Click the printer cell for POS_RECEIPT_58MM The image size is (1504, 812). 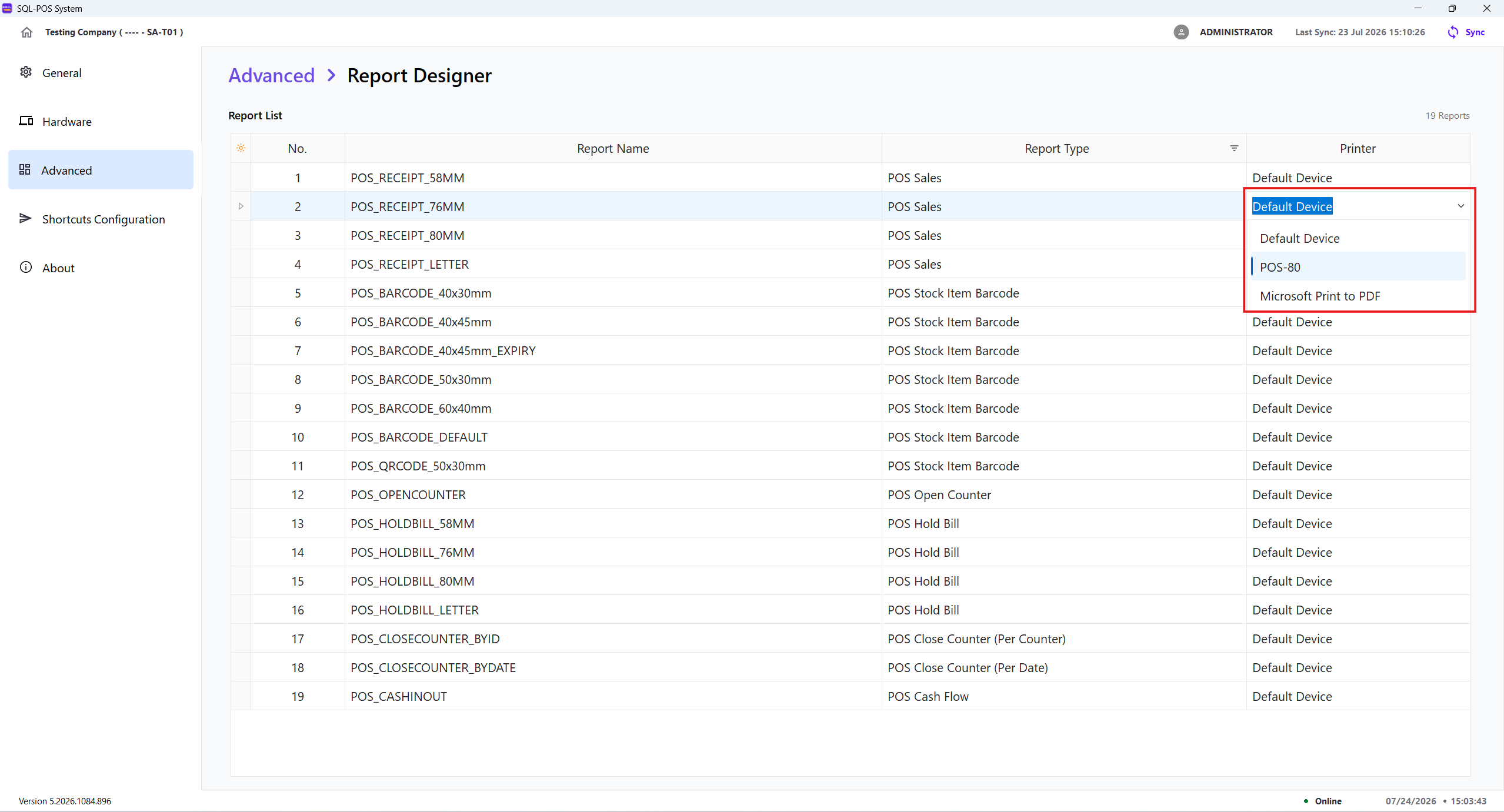1358,178
